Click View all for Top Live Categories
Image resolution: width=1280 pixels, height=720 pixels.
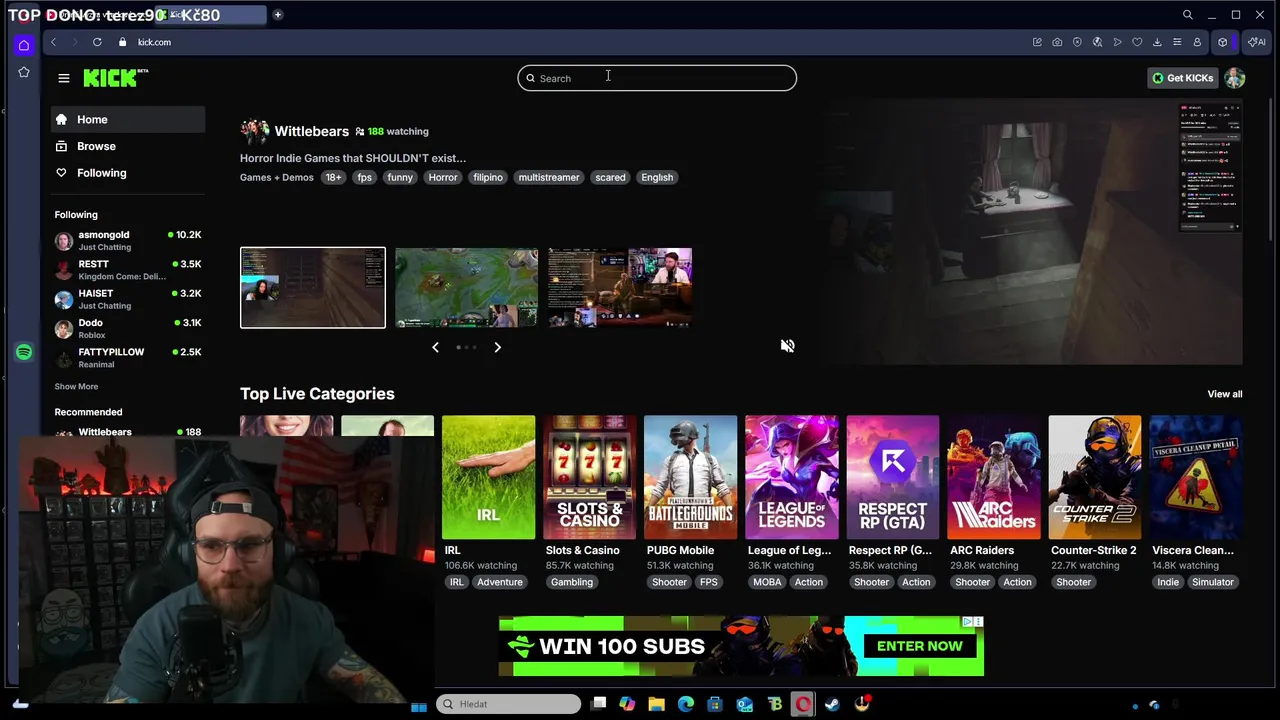(1224, 394)
